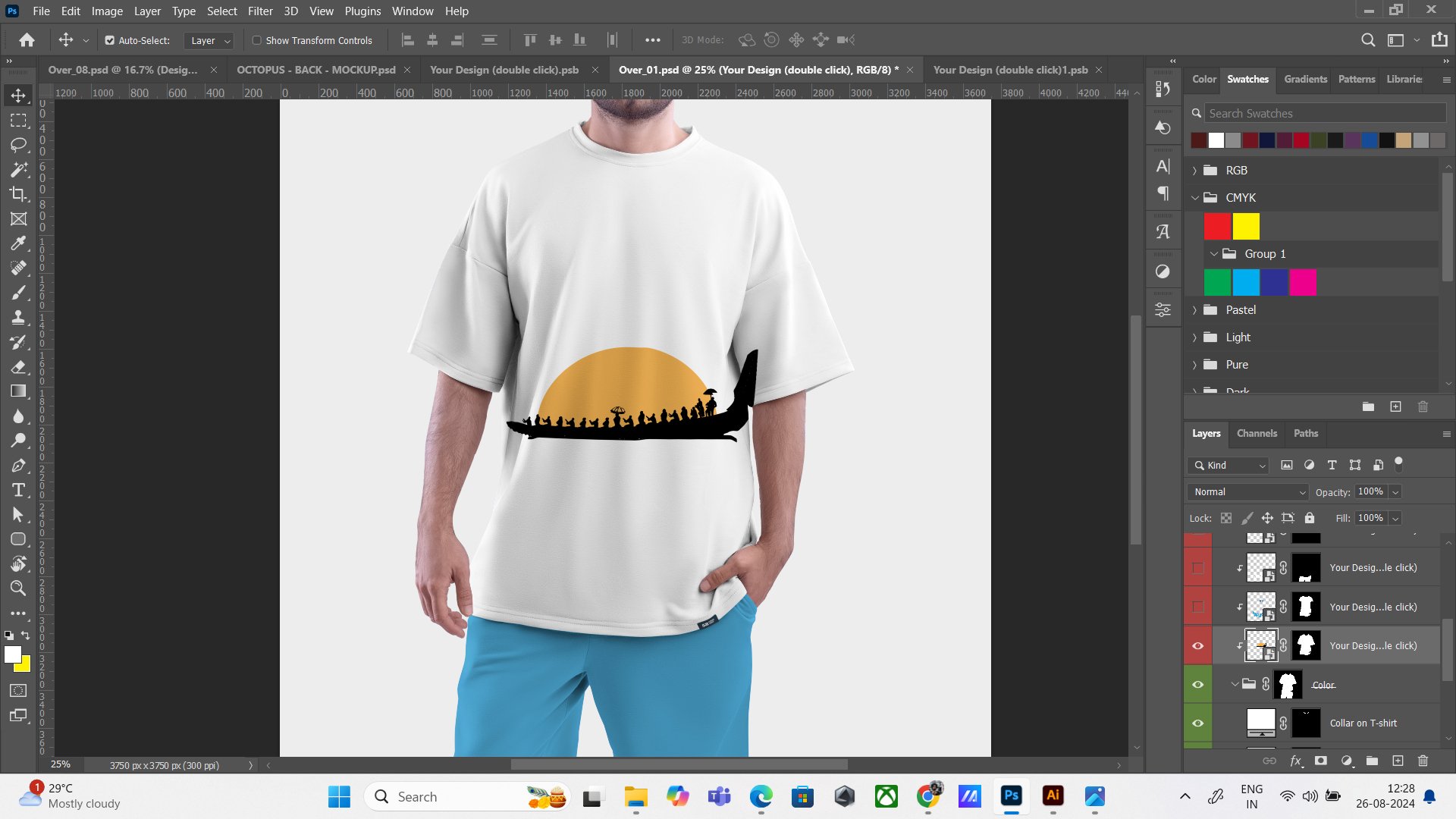The height and width of the screenshot is (819, 1456).
Task: Switch to the Channels tab
Action: (x=1257, y=433)
